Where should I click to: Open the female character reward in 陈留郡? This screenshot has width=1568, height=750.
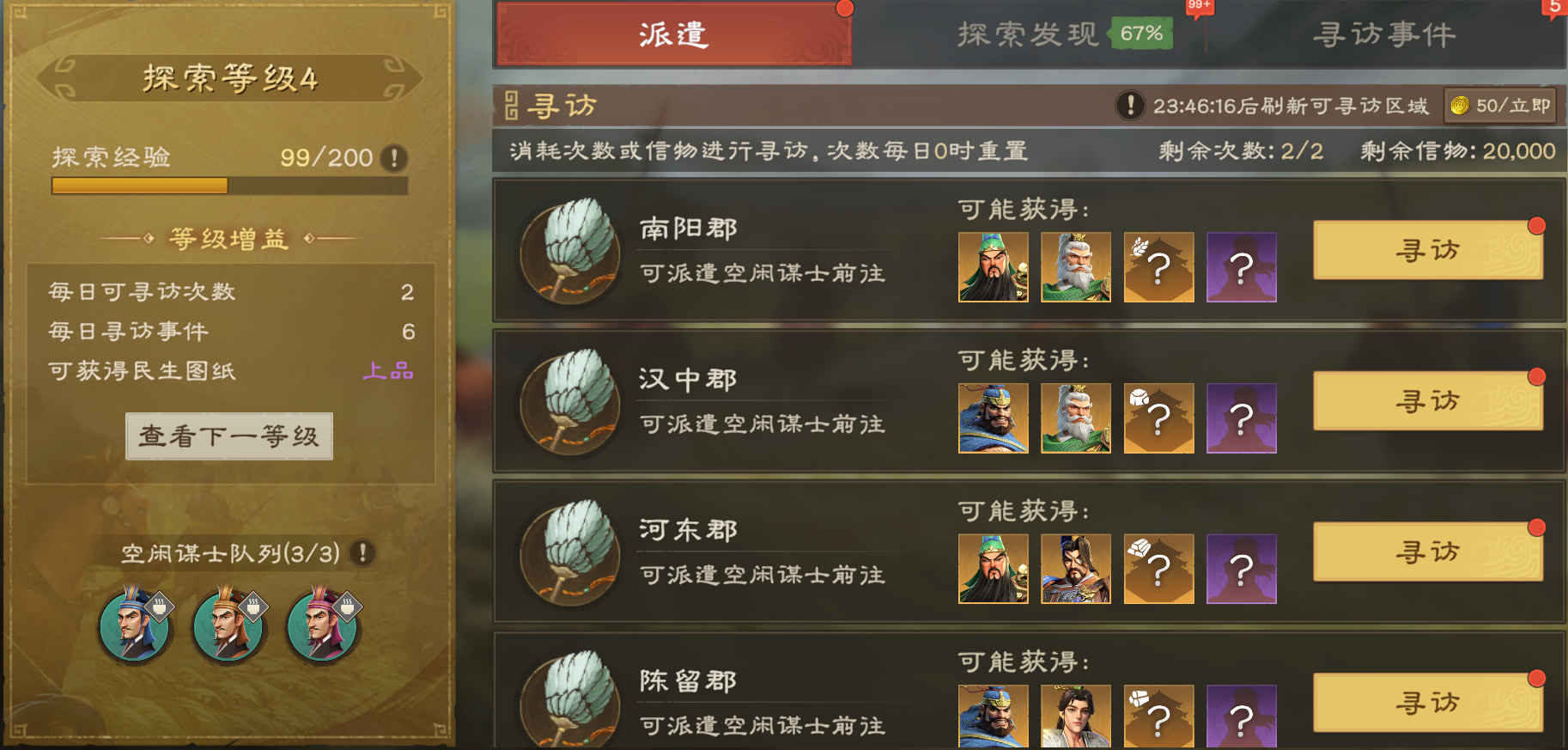click(x=1076, y=716)
